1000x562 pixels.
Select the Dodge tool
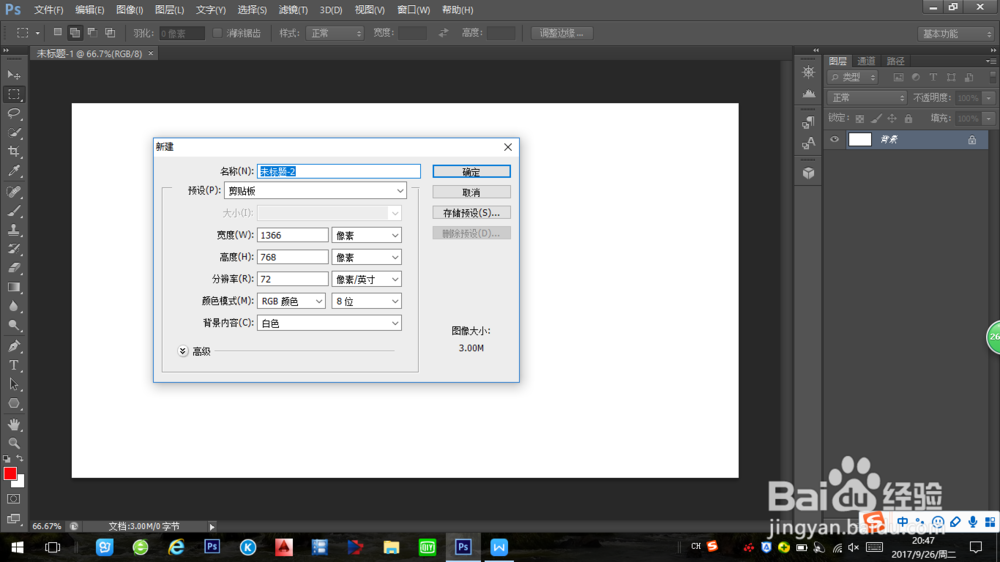(x=13, y=325)
